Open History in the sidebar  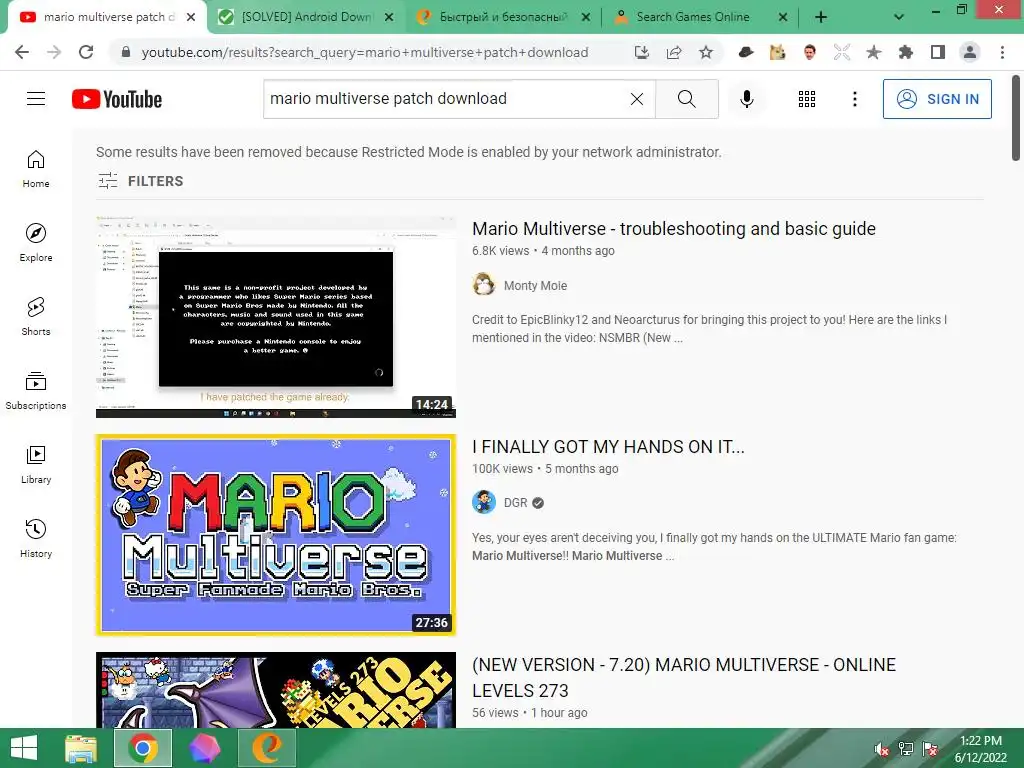[36, 538]
